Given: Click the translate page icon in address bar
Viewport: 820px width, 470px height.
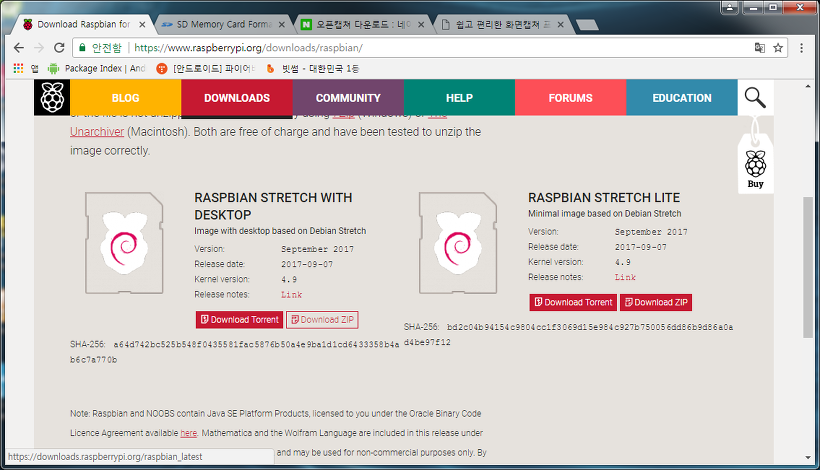Looking at the screenshot, I should tap(760, 48).
